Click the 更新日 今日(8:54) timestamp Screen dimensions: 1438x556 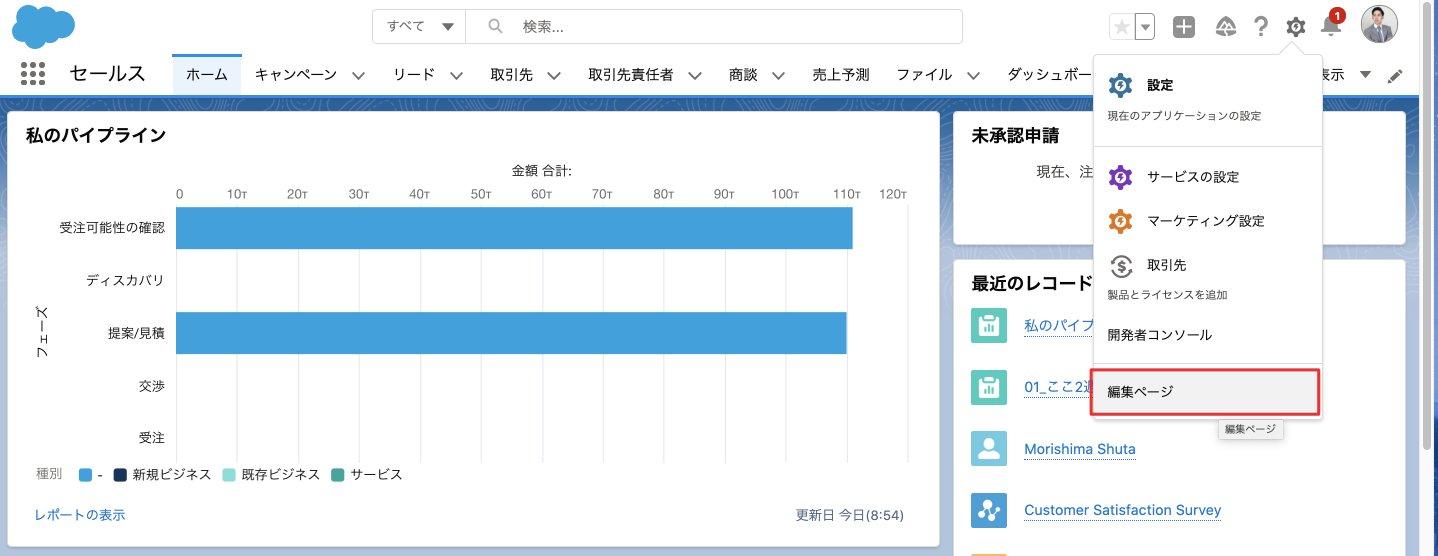point(850,515)
